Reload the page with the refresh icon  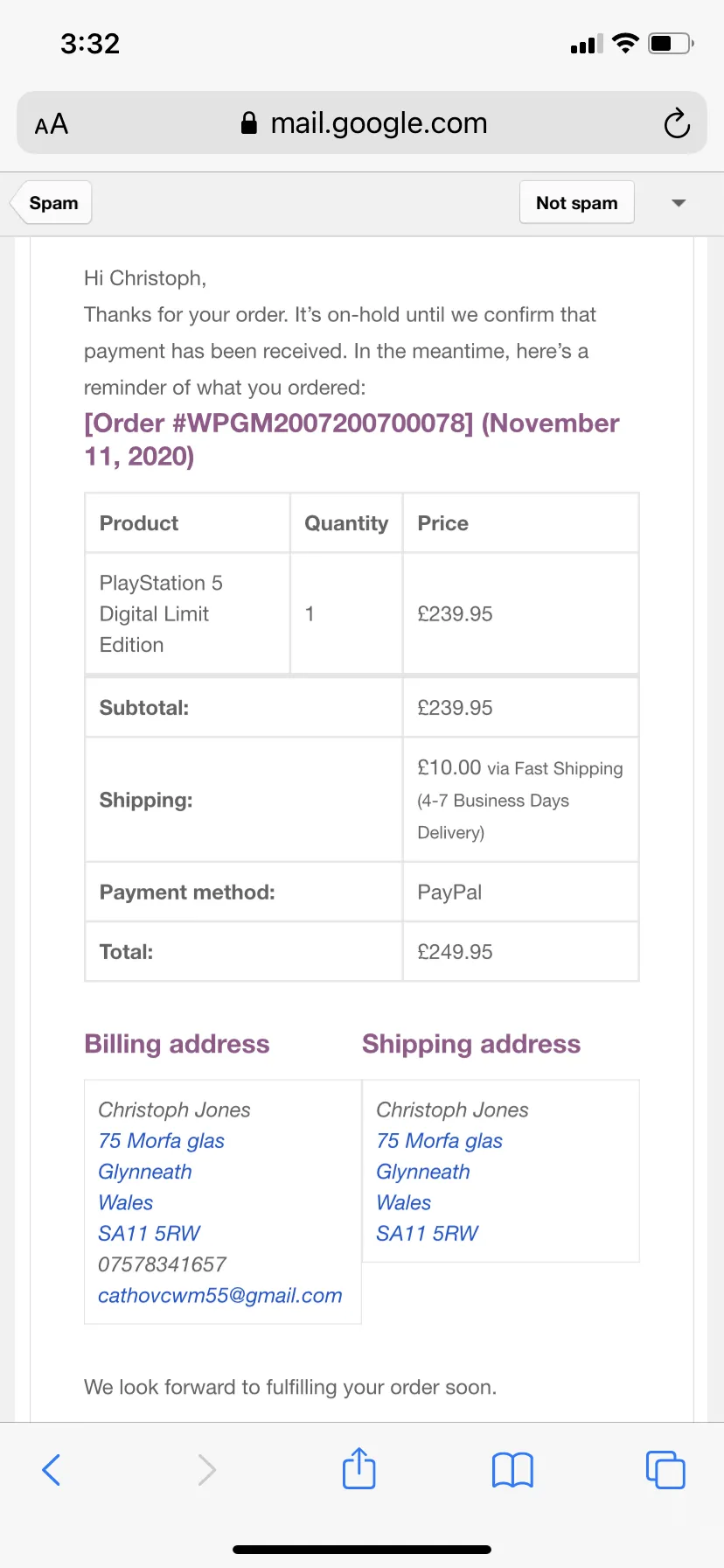[677, 123]
